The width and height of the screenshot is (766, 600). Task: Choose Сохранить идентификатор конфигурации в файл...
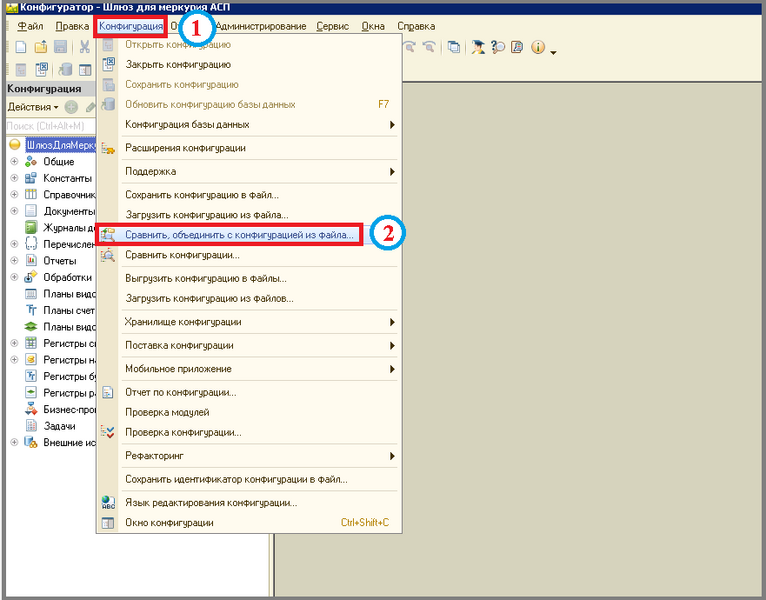pos(249,479)
